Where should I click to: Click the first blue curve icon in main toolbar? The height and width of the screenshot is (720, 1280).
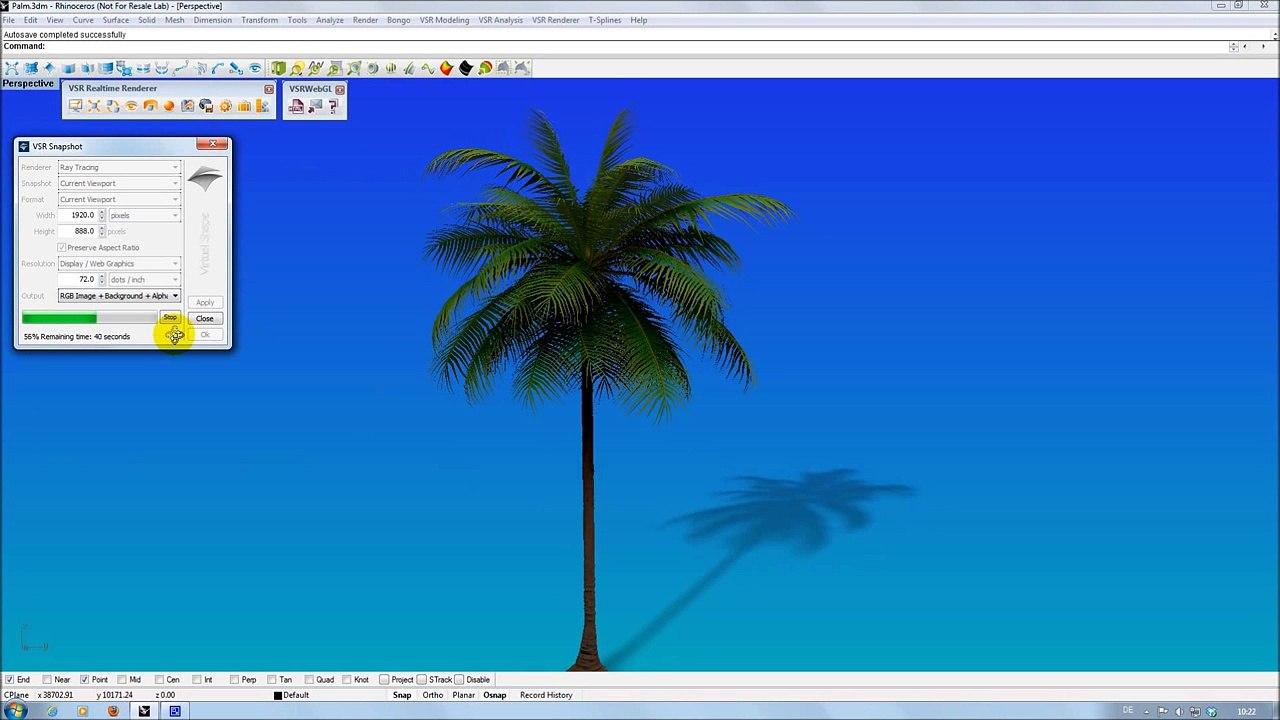click(180, 68)
